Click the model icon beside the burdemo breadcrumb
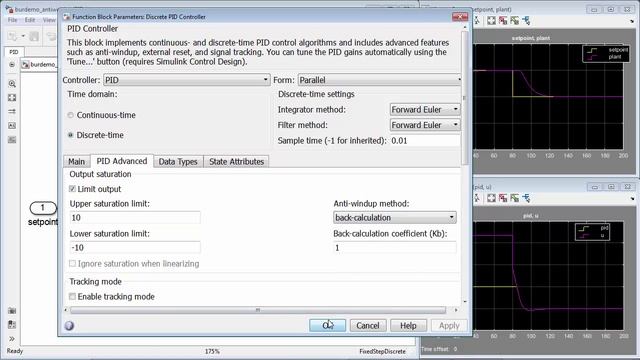Viewport: 640px width, 360px height. 25,64
